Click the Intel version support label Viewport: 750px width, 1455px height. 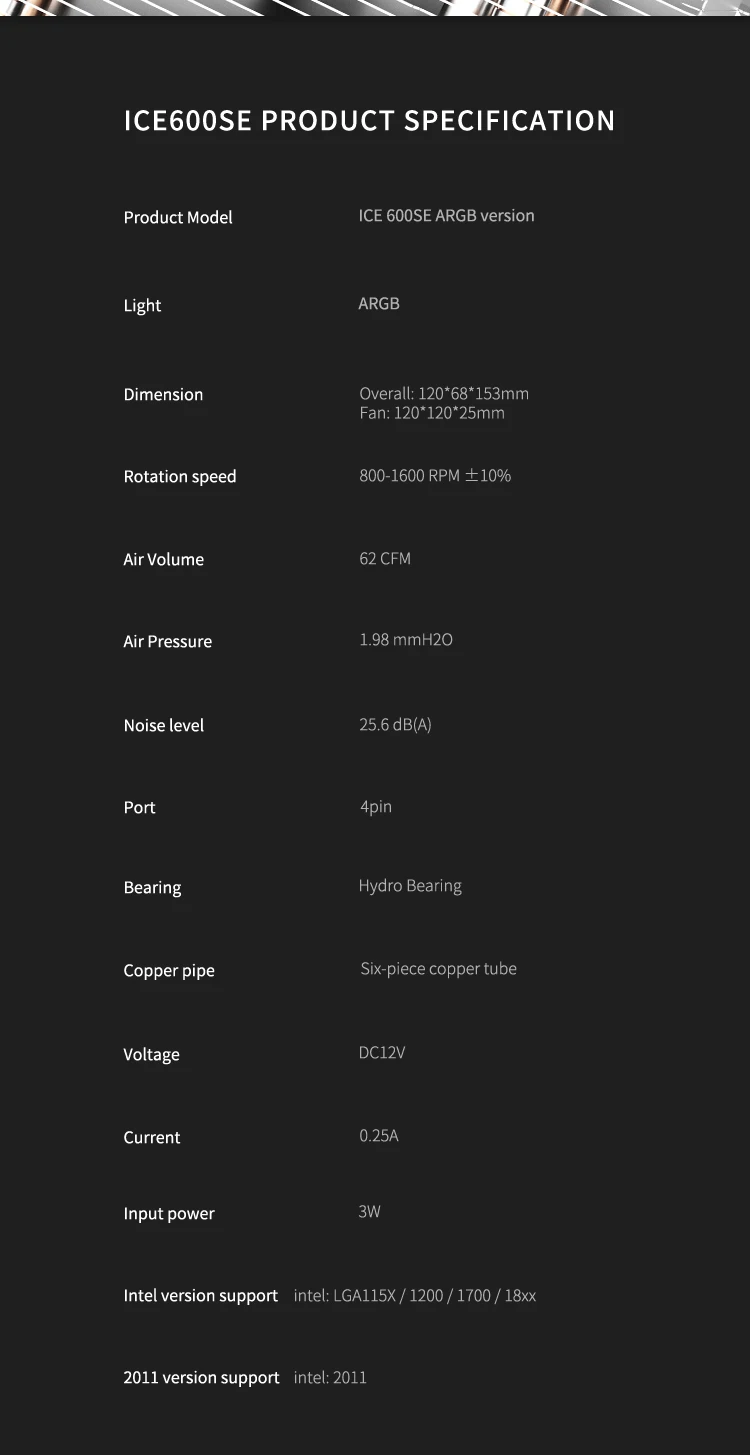[x=200, y=1295]
